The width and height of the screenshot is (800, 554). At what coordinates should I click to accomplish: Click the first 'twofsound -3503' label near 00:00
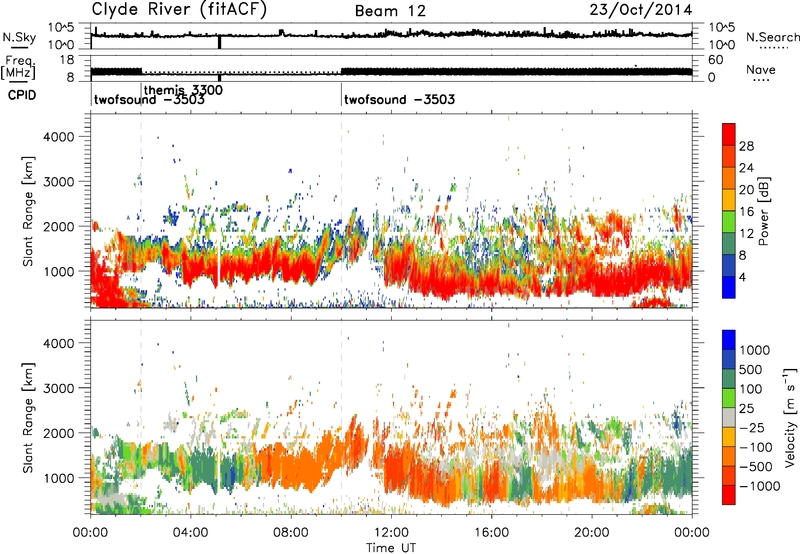tap(149, 99)
